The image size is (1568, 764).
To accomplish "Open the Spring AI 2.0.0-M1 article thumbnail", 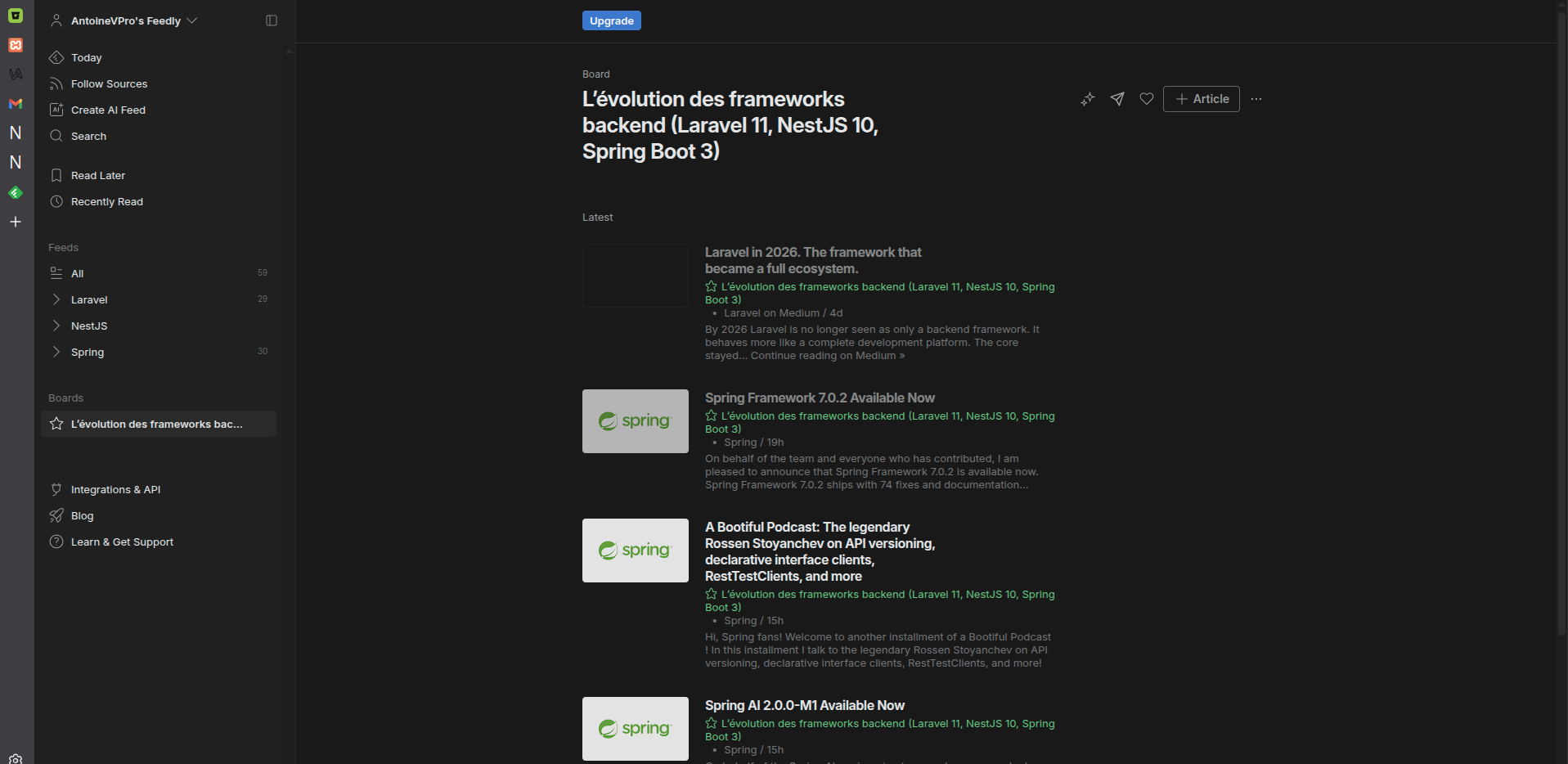I will pyautogui.click(x=635, y=728).
